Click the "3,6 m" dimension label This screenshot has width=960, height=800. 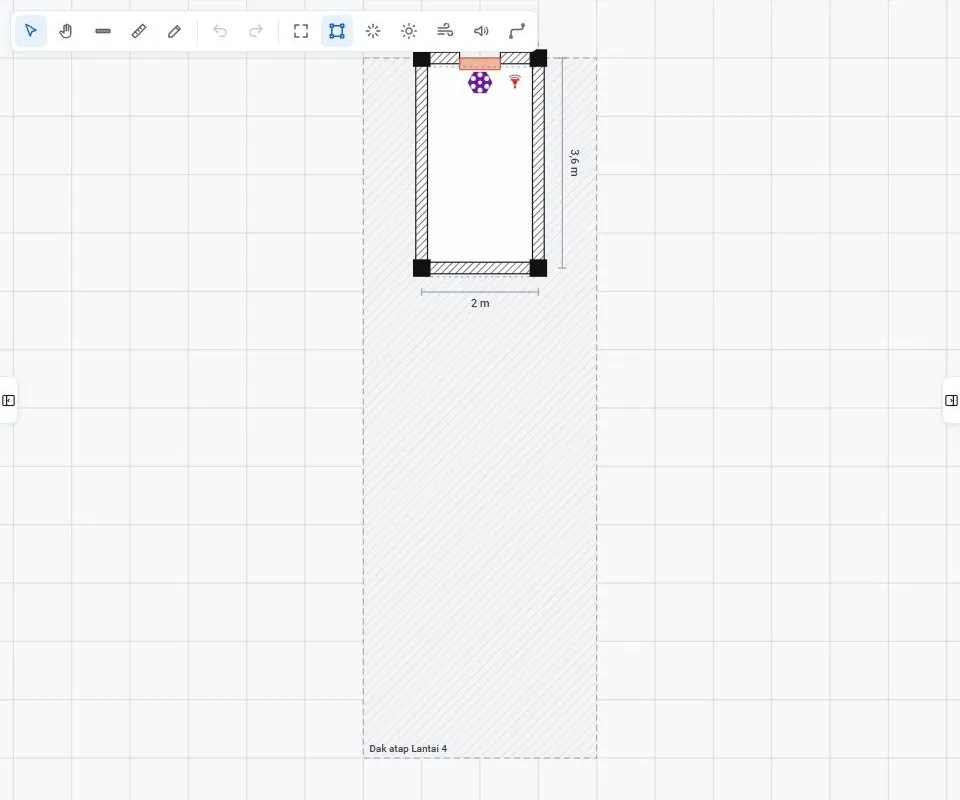click(x=574, y=162)
